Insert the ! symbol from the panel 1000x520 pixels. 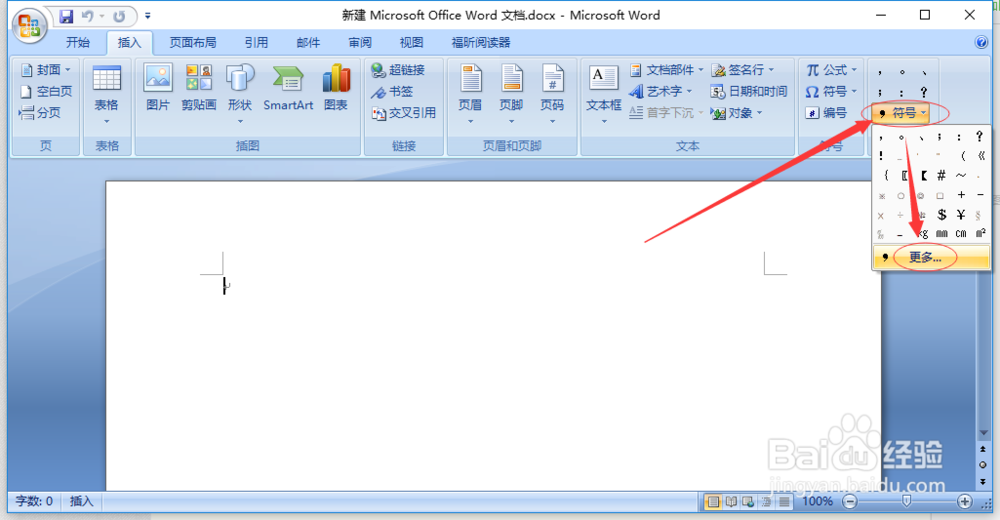[x=881, y=156]
